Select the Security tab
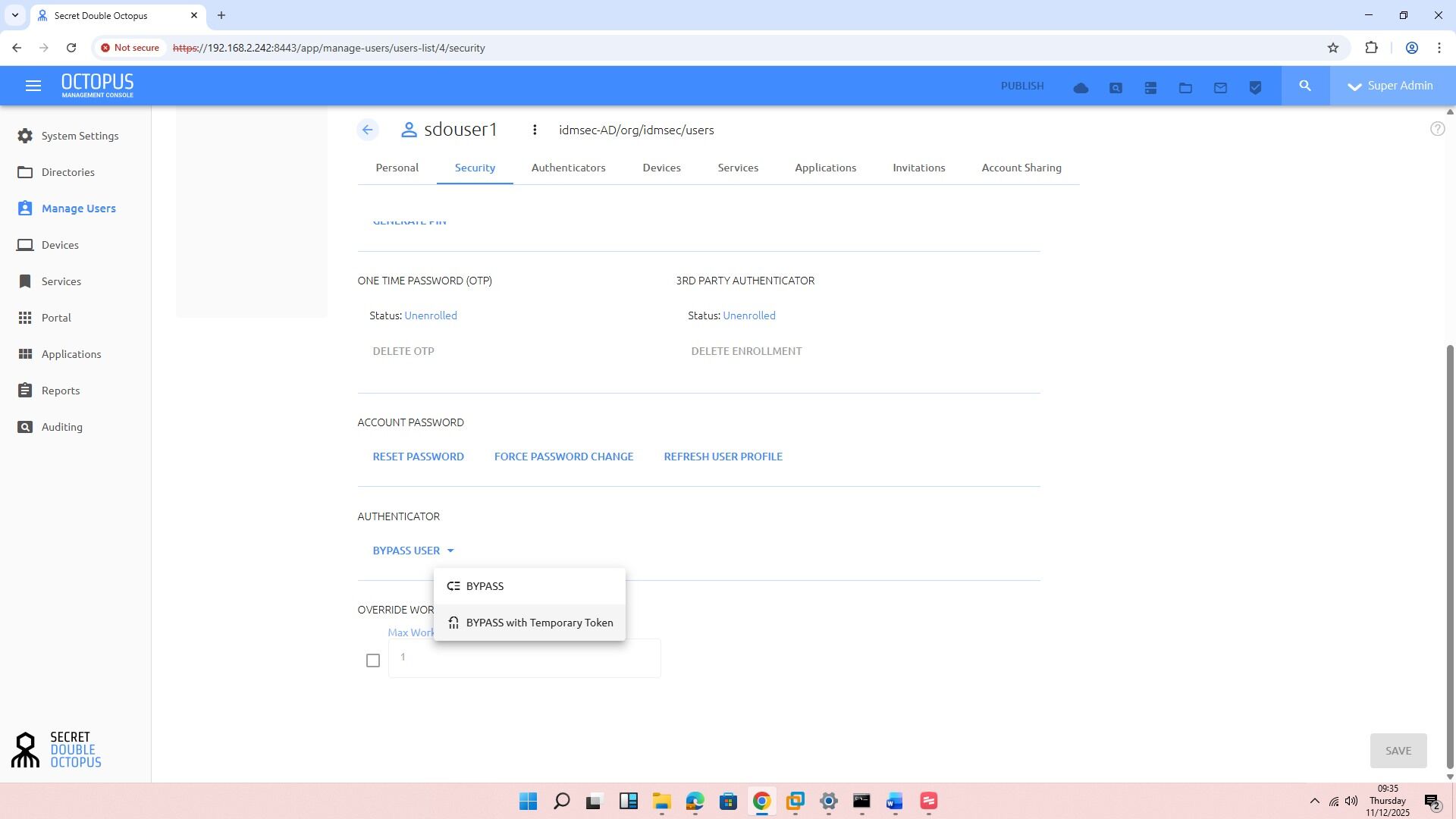This screenshot has width=1456, height=819. click(475, 168)
